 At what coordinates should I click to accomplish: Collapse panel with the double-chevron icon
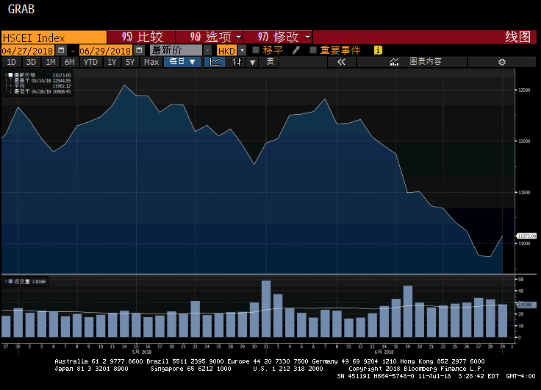coord(341,62)
